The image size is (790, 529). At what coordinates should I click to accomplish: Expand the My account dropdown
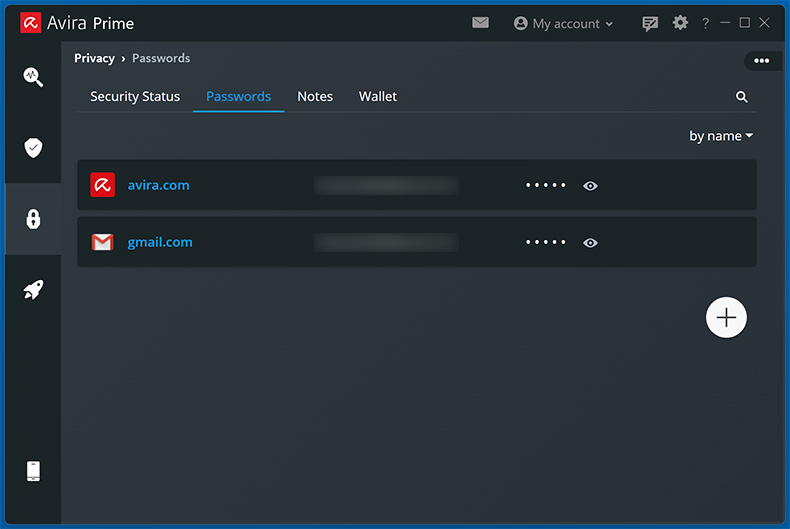click(x=563, y=24)
